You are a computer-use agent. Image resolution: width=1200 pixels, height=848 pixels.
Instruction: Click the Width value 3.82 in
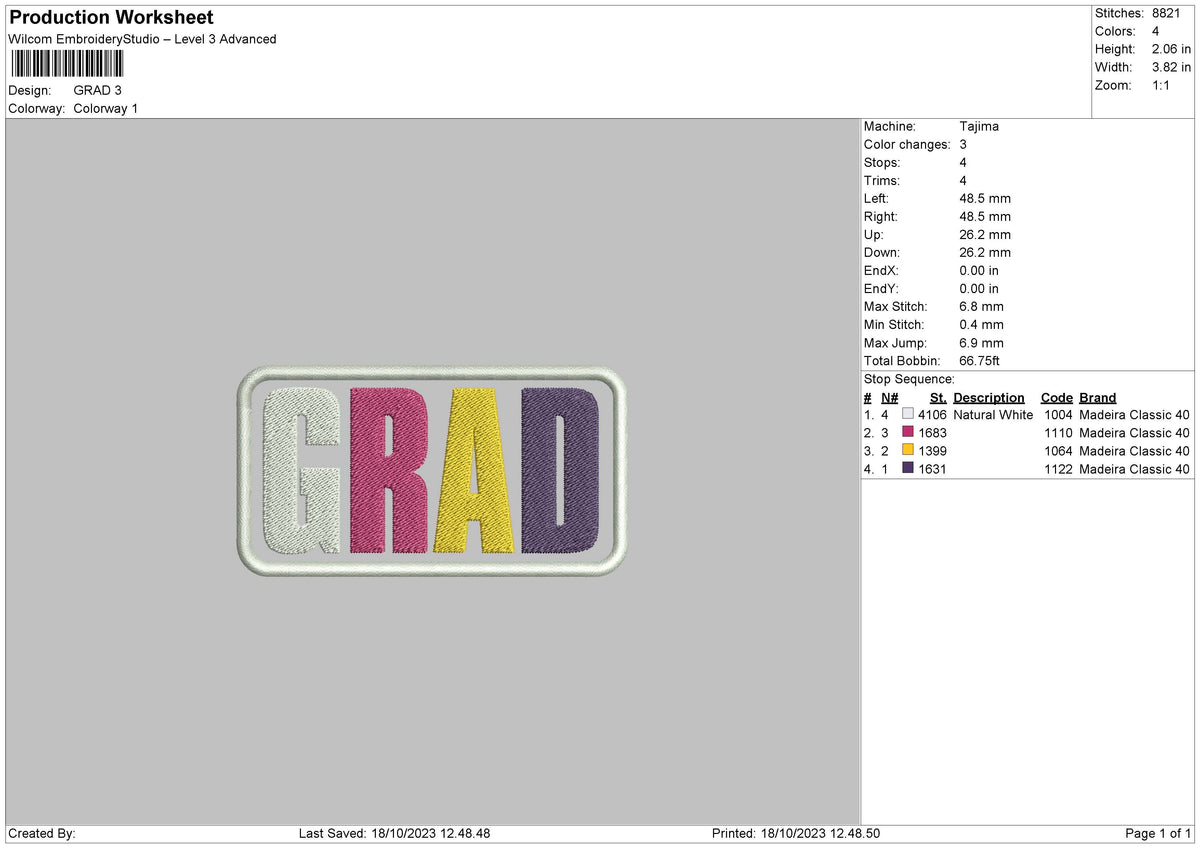pyautogui.click(x=1171, y=67)
